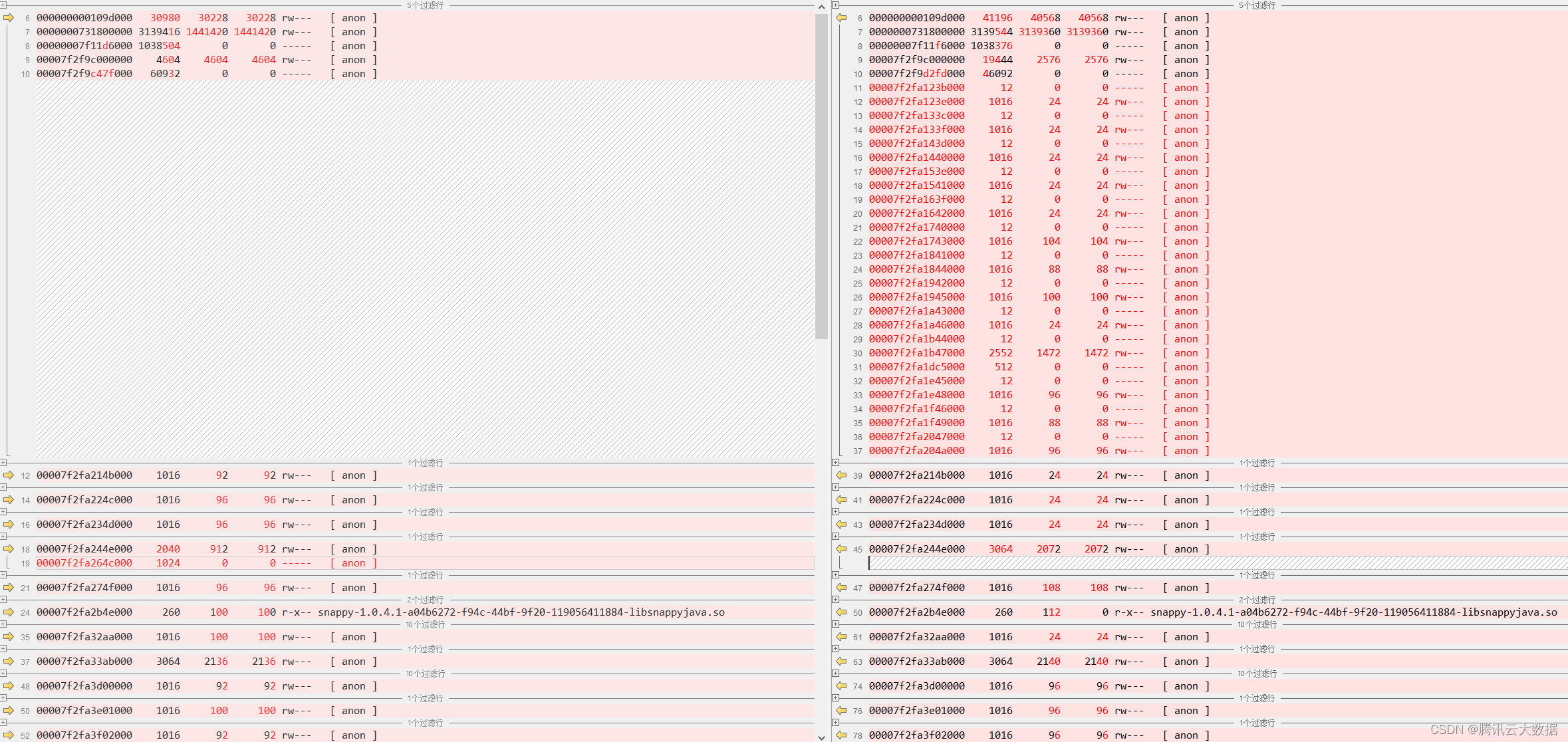
Task: Click the left pane vertical scrollbar thumb
Action: pos(821,176)
